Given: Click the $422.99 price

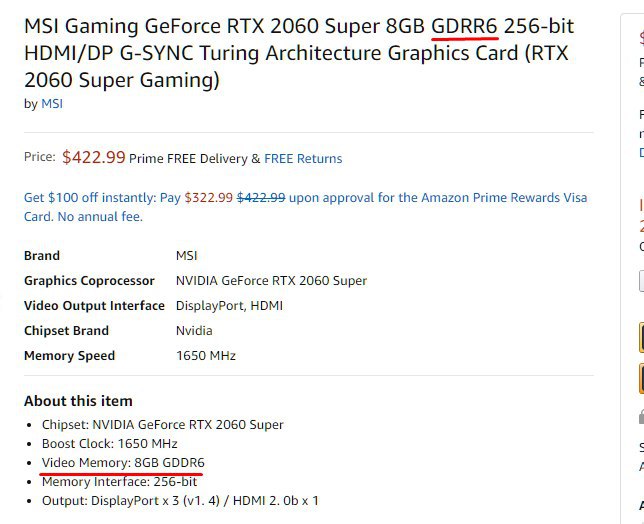Looking at the screenshot, I should pos(94,157).
